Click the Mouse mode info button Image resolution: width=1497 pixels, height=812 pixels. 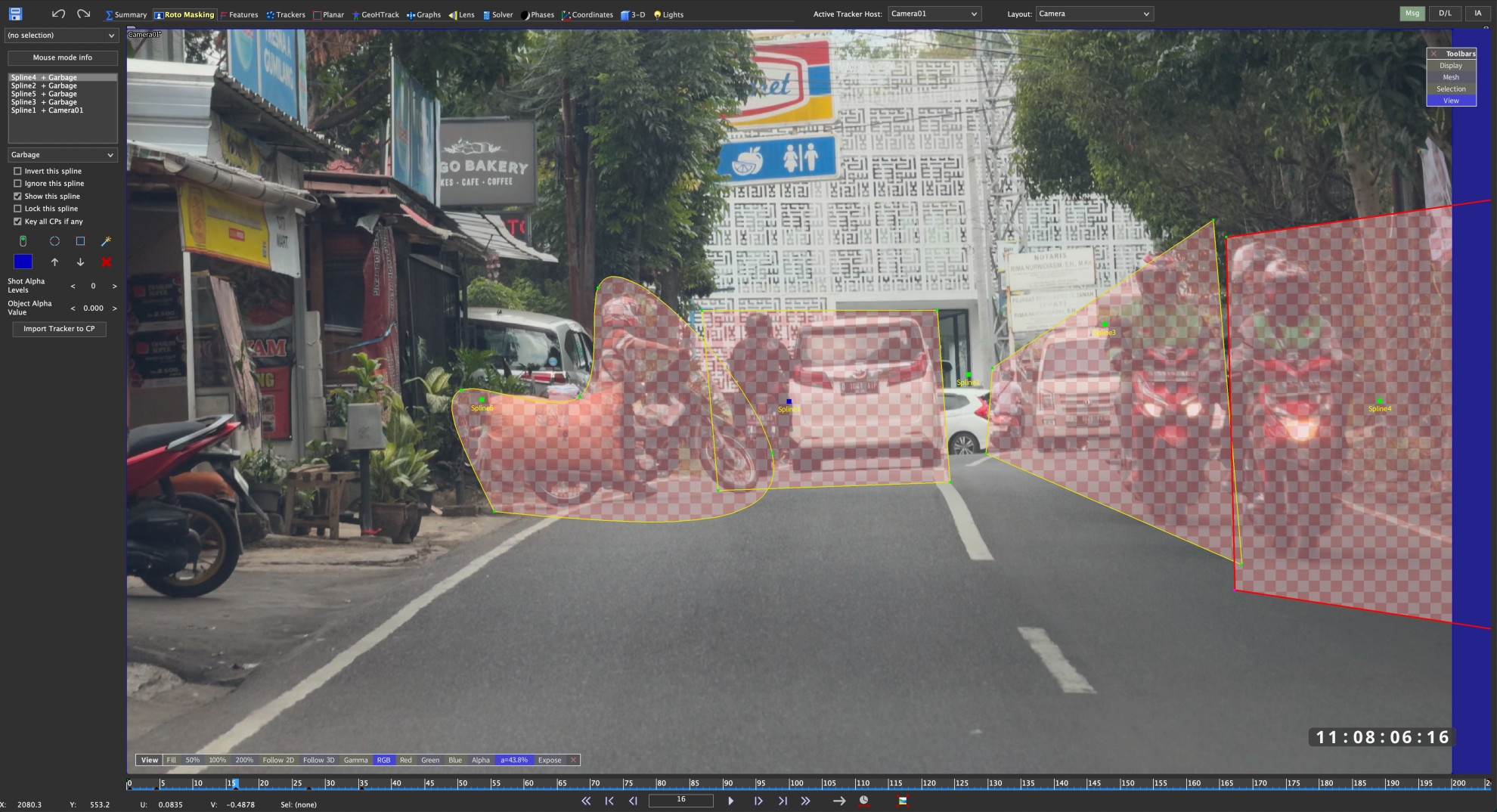(62, 57)
